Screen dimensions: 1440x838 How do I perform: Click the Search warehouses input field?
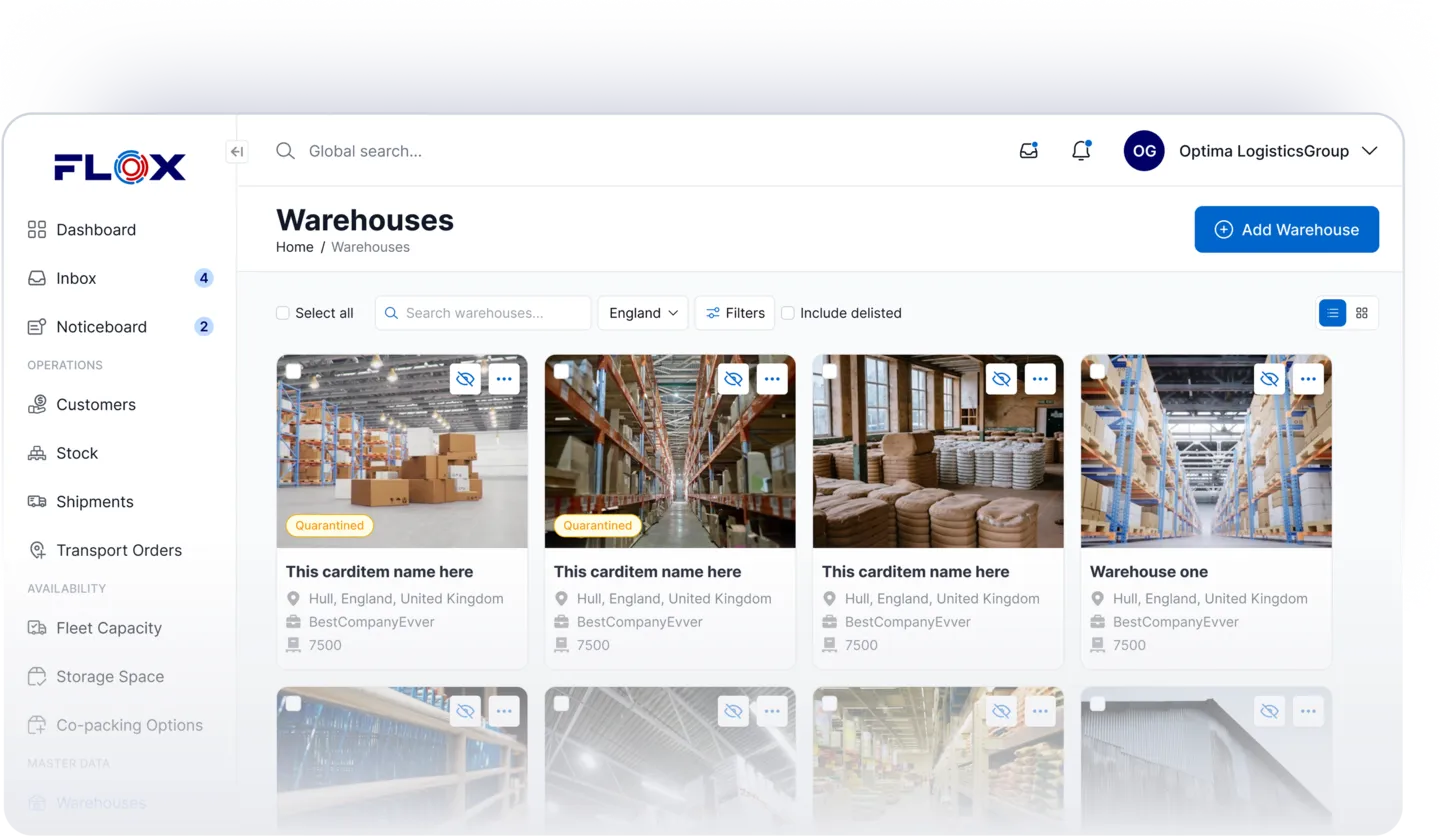point(483,313)
